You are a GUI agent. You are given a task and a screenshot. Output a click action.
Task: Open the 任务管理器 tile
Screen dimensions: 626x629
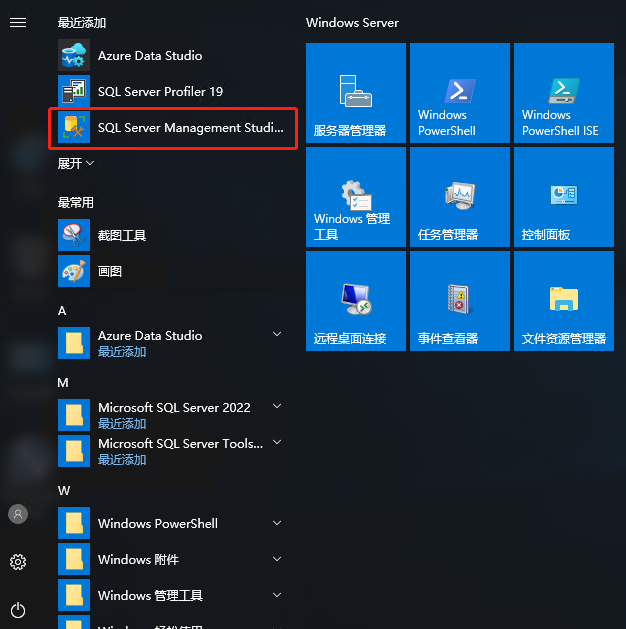[460, 197]
